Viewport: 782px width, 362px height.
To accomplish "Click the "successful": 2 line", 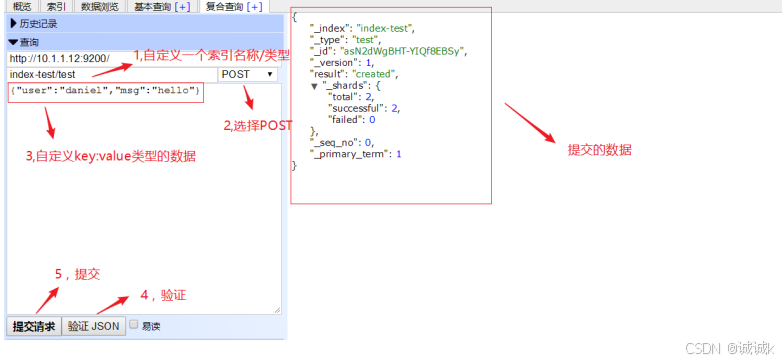I will point(364,109).
